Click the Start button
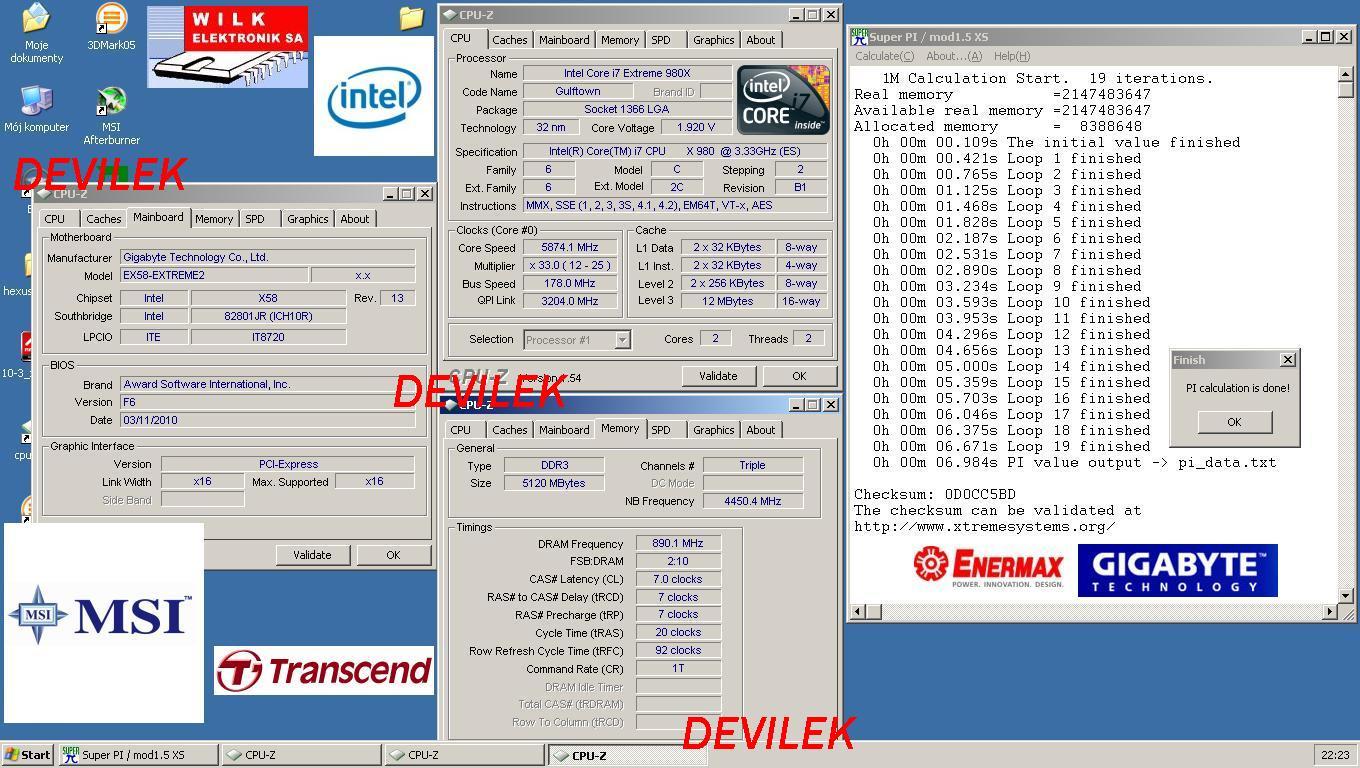Image resolution: width=1360 pixels, height=768 pixels. 28,755
